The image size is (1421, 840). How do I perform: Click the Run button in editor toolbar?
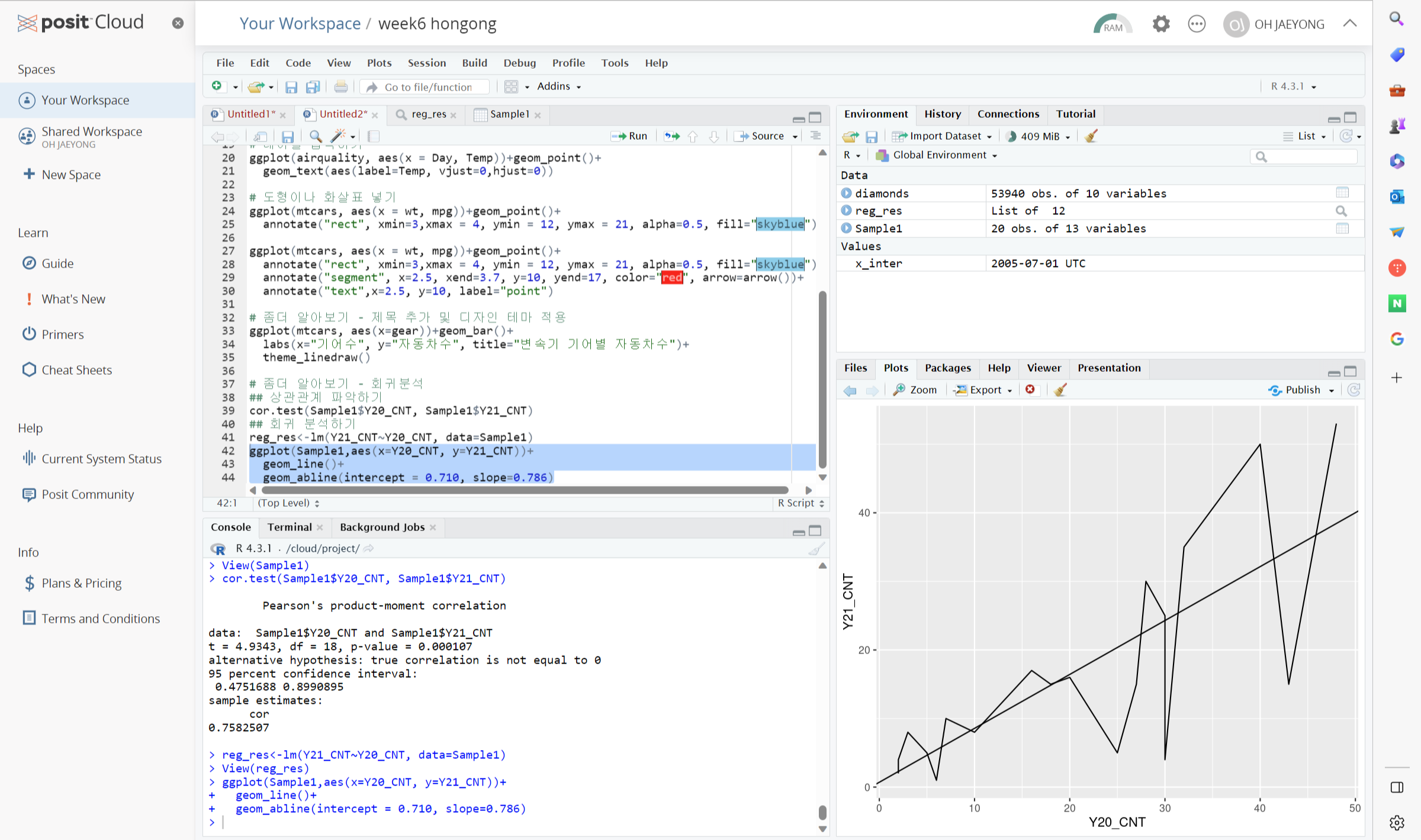pyautogui.click(x=630, y=136)
